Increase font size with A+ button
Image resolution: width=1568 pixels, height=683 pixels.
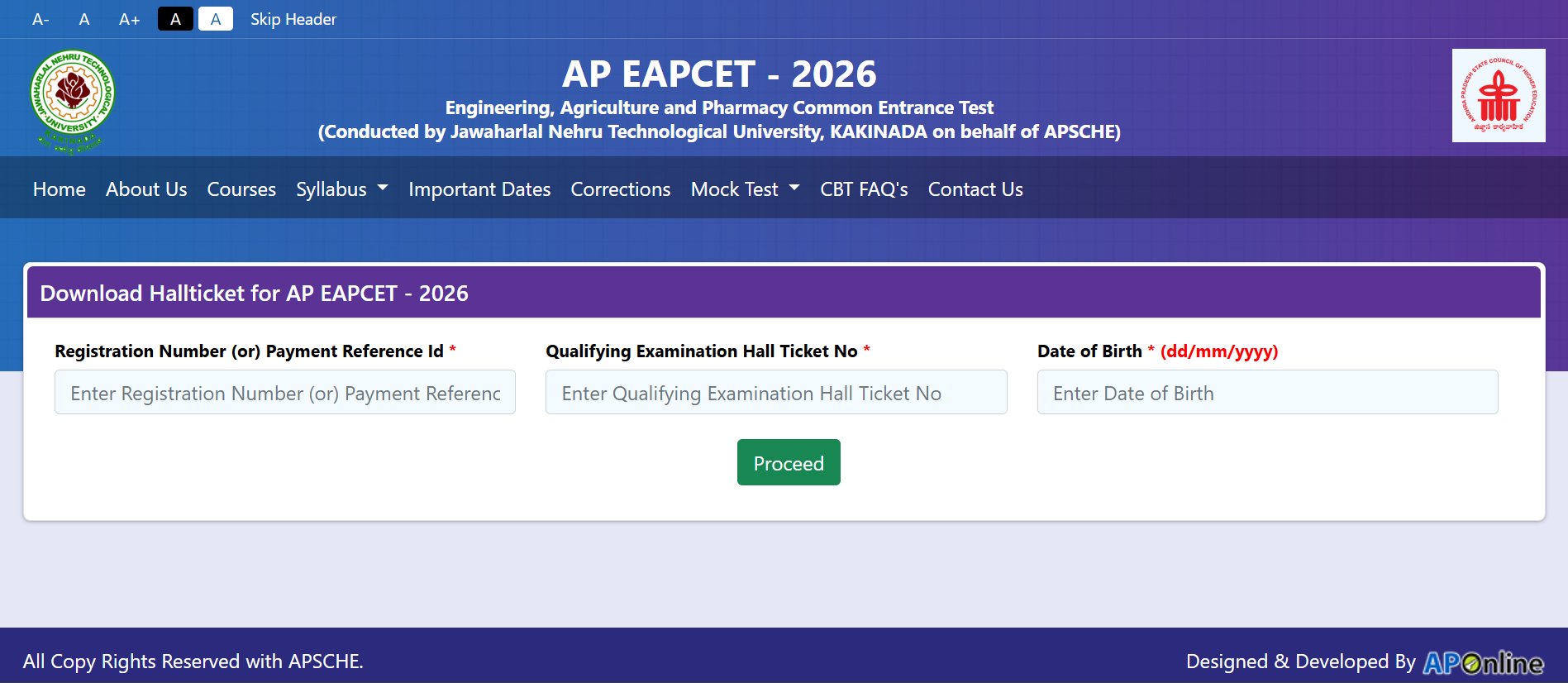coord(129,19)
